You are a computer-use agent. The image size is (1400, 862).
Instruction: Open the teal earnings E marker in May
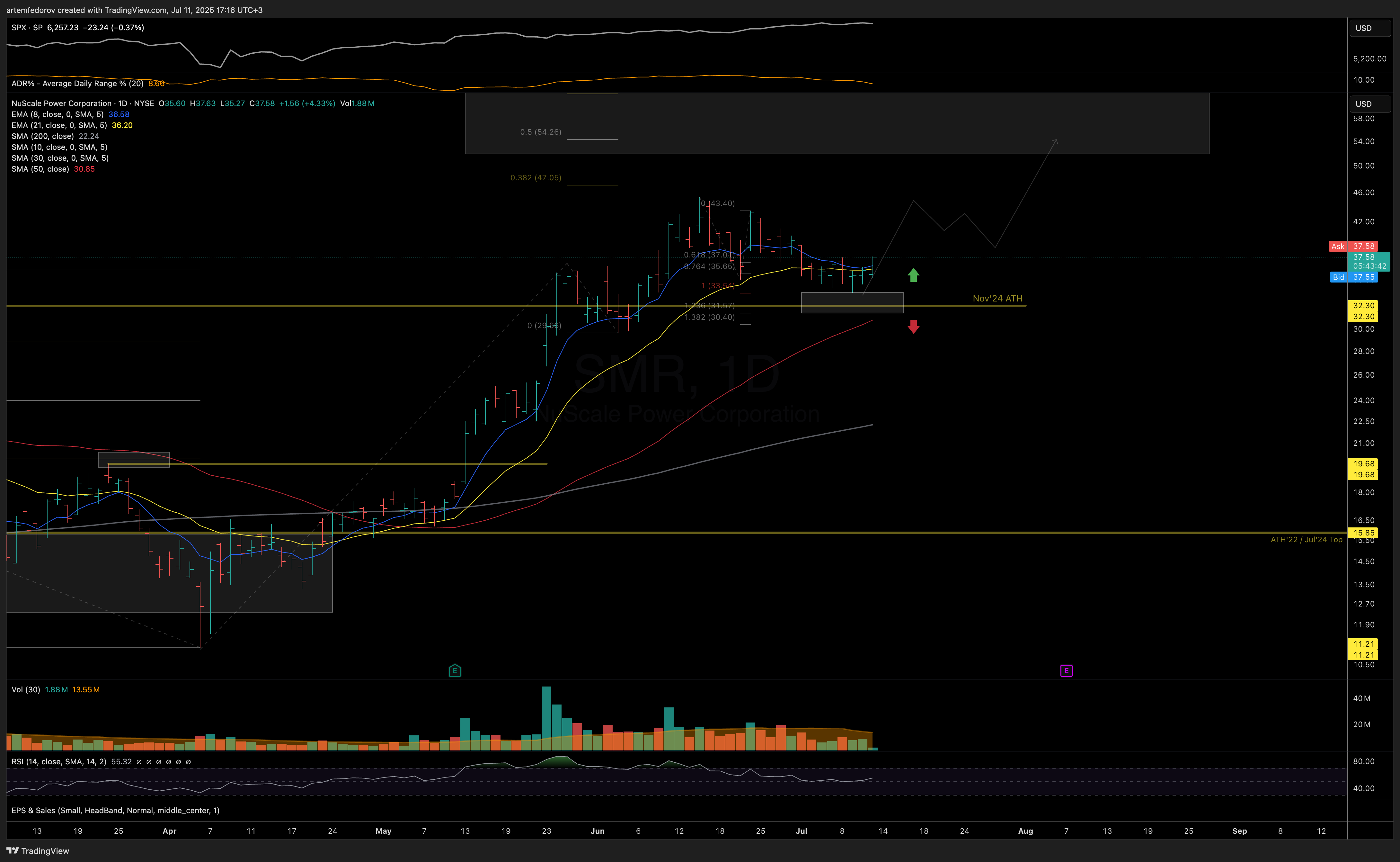(x=455, y=670)
